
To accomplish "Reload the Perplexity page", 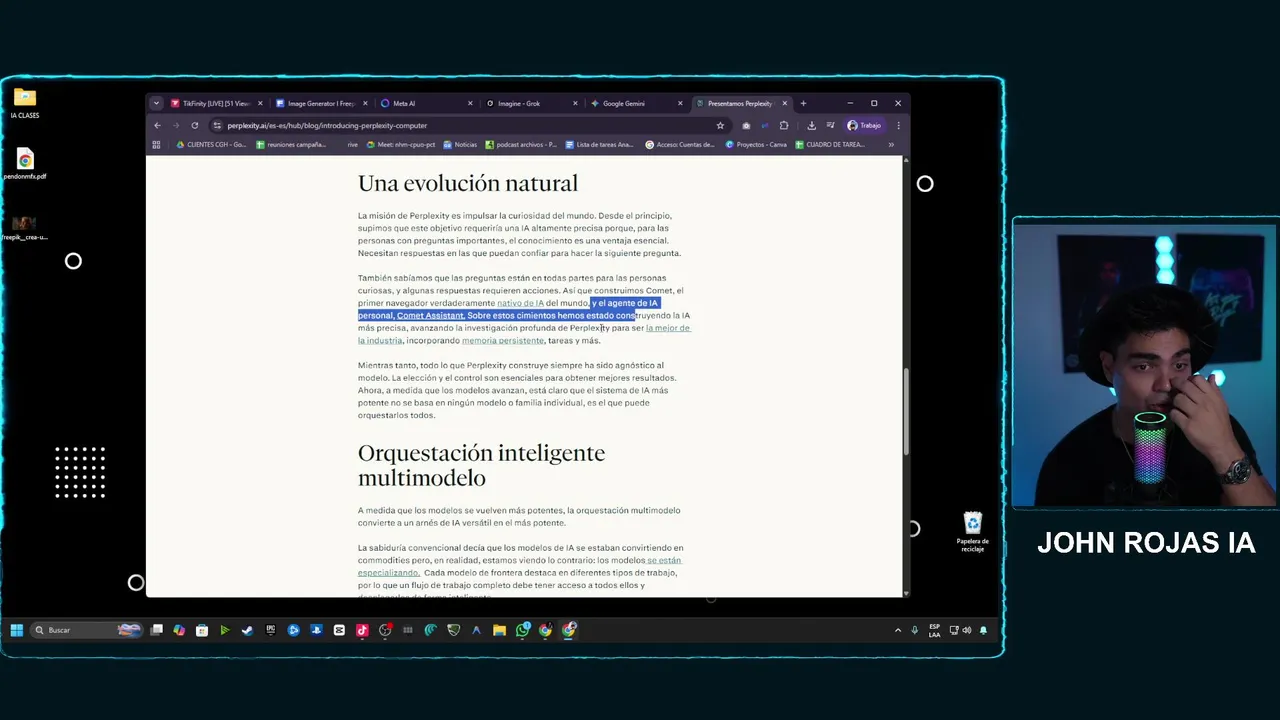I will click(x=194, y=126).
